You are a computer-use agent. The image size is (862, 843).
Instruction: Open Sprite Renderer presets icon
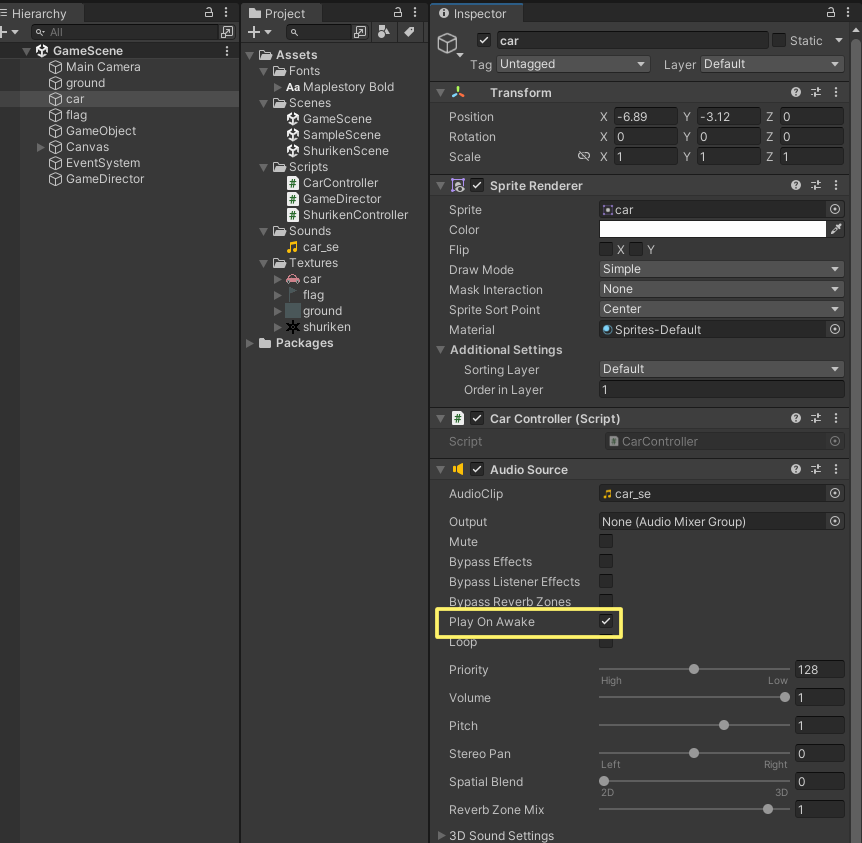pos(816,185)
